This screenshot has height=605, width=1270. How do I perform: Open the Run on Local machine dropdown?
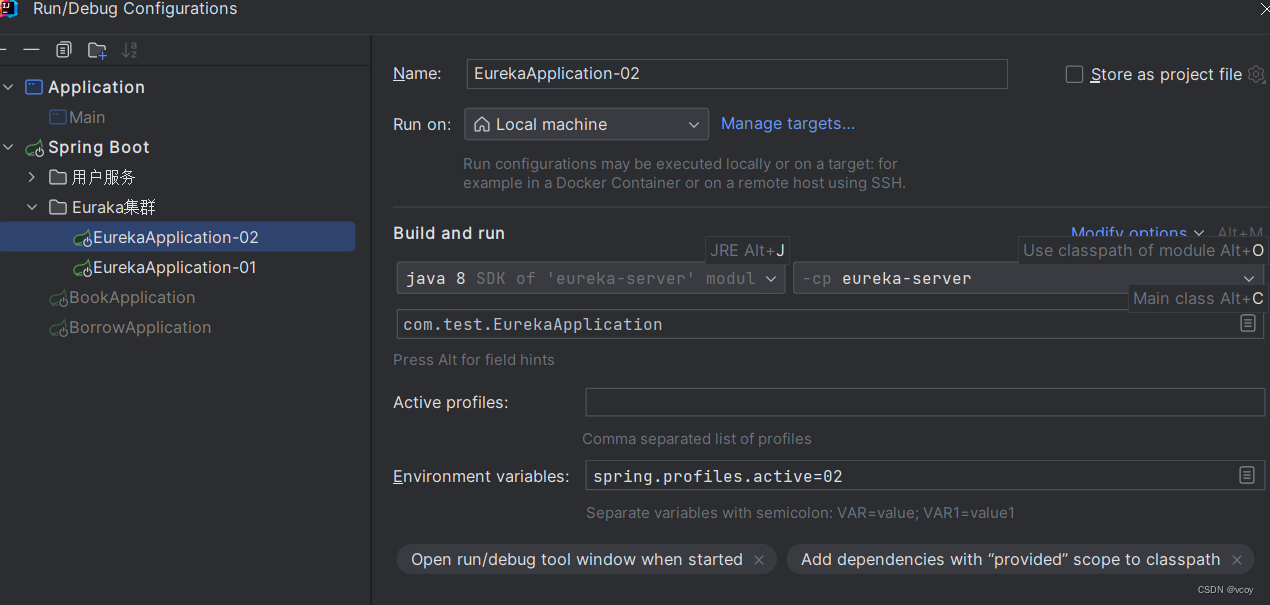587,124
